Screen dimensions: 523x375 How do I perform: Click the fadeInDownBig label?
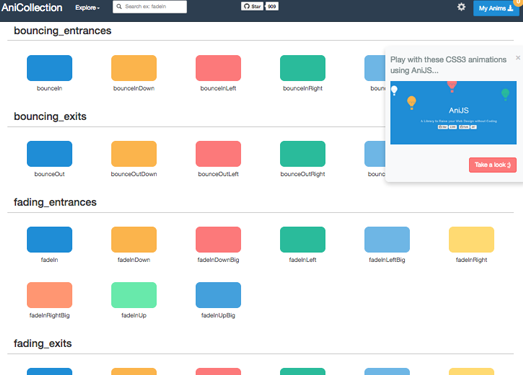coord(218,260)
